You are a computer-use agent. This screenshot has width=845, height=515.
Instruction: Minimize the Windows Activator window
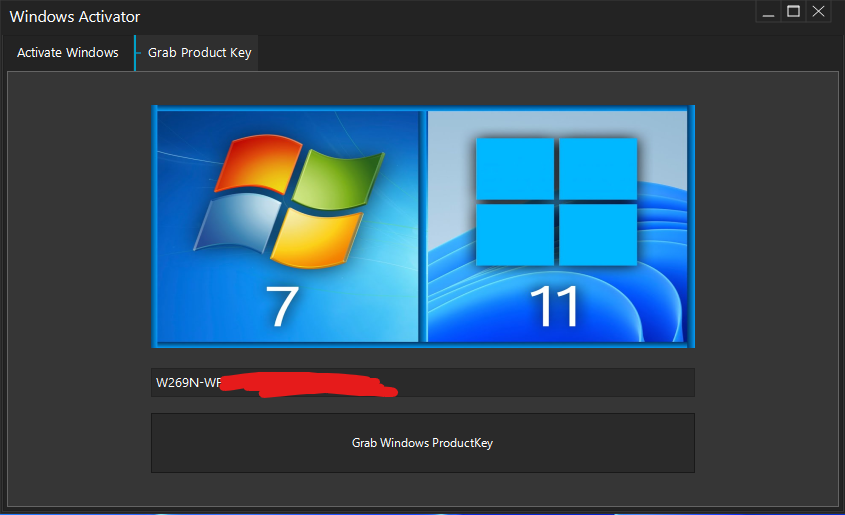point(768,11)
